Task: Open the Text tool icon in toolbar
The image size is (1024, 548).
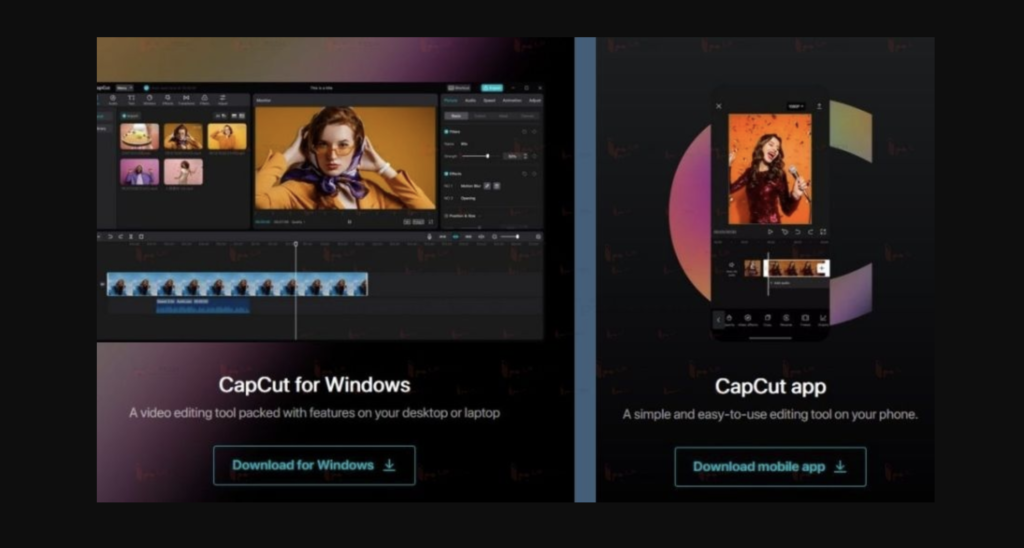Action: tap(131, 100)
